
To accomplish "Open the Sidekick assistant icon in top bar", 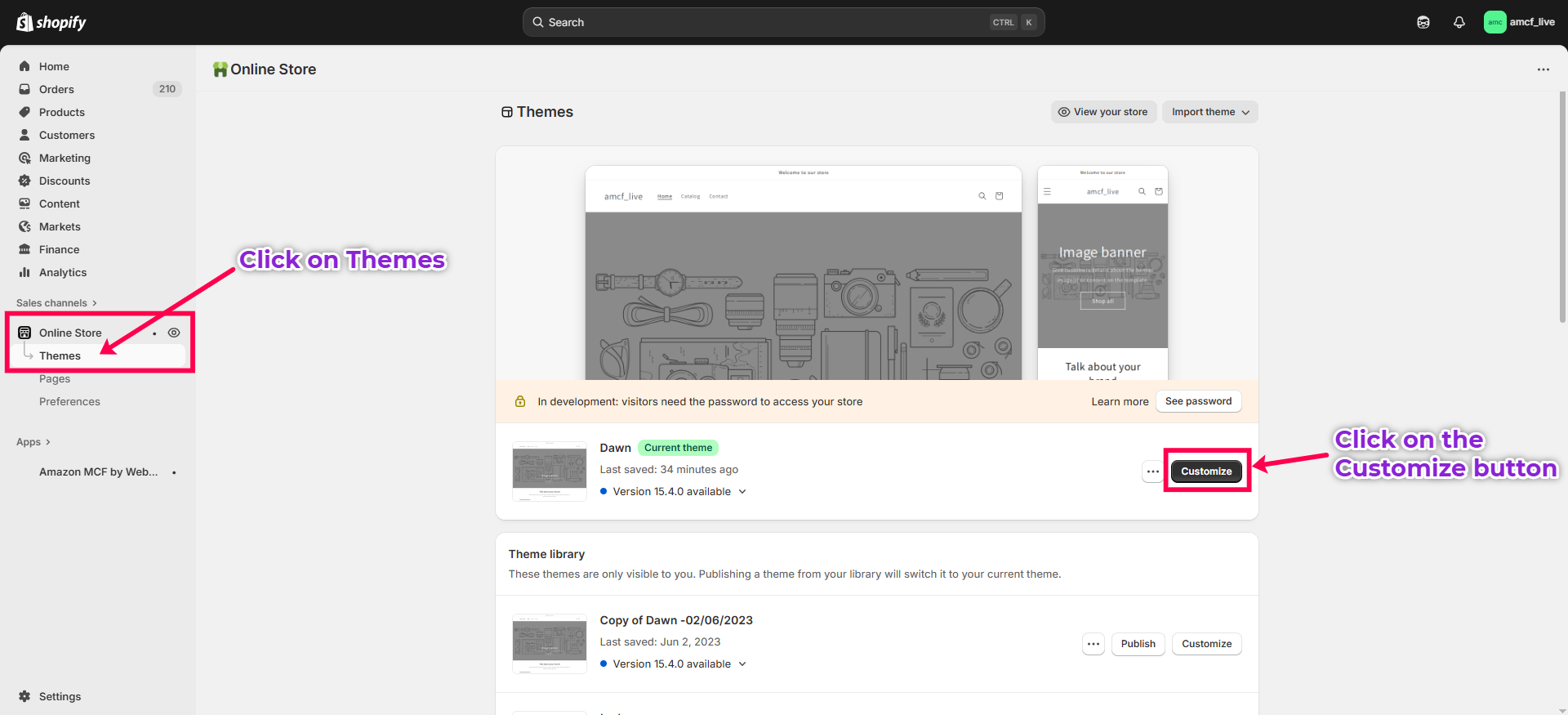I will [x=1423, y=22].
